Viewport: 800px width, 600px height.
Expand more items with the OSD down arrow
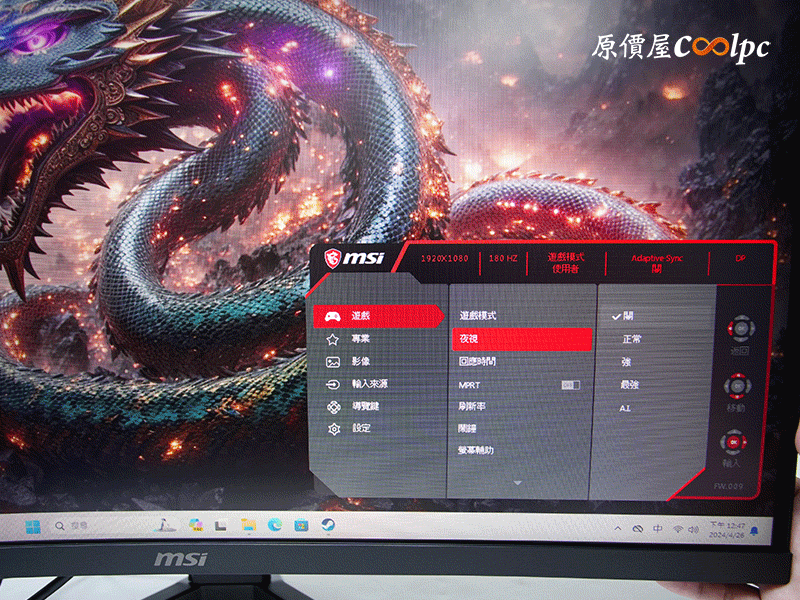(x=518, y=483)
